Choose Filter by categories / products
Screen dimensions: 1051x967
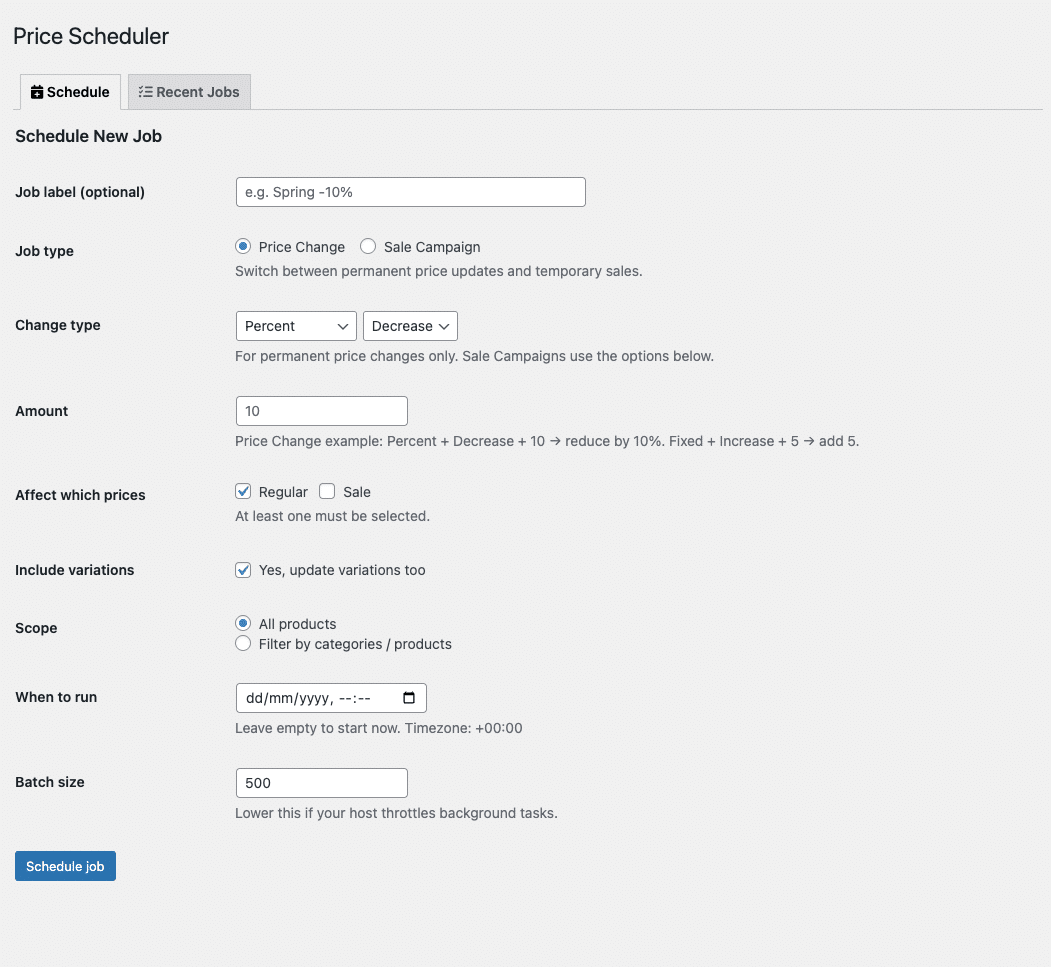(243, 644)
